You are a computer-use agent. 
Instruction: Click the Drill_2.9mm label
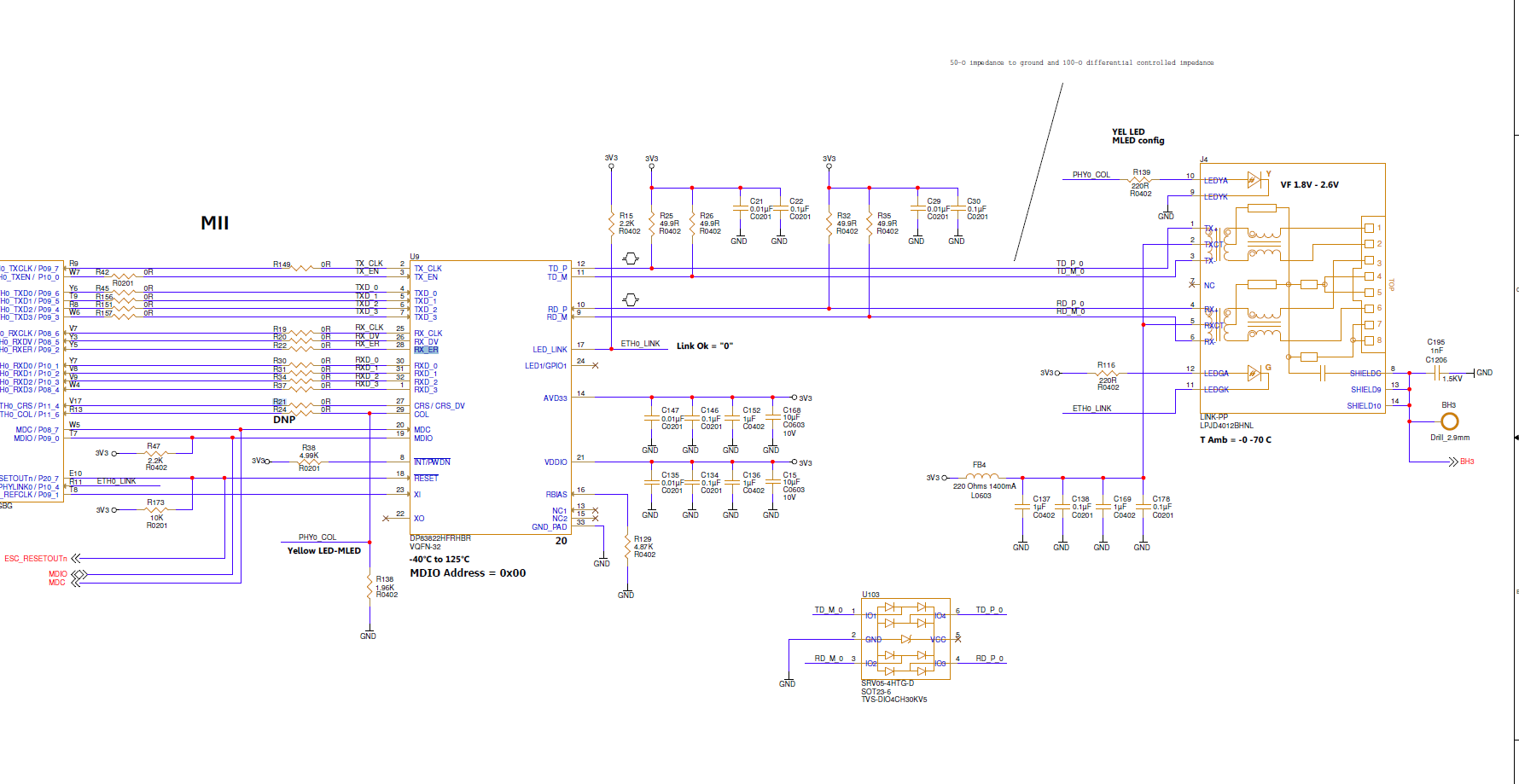pos(1450,438)
